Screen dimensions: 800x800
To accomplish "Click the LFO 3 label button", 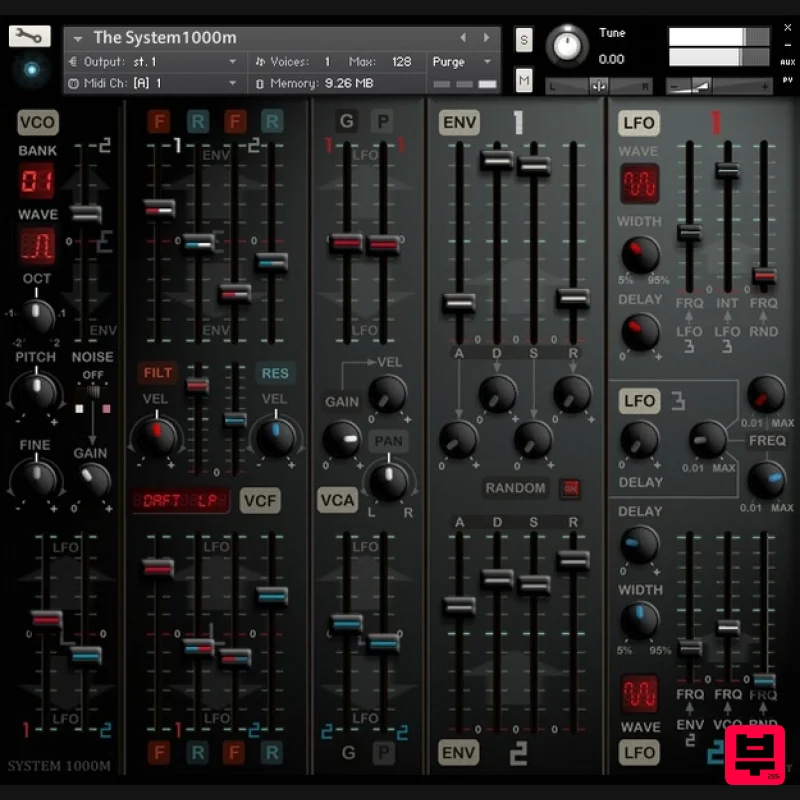I will click(639, 401).
